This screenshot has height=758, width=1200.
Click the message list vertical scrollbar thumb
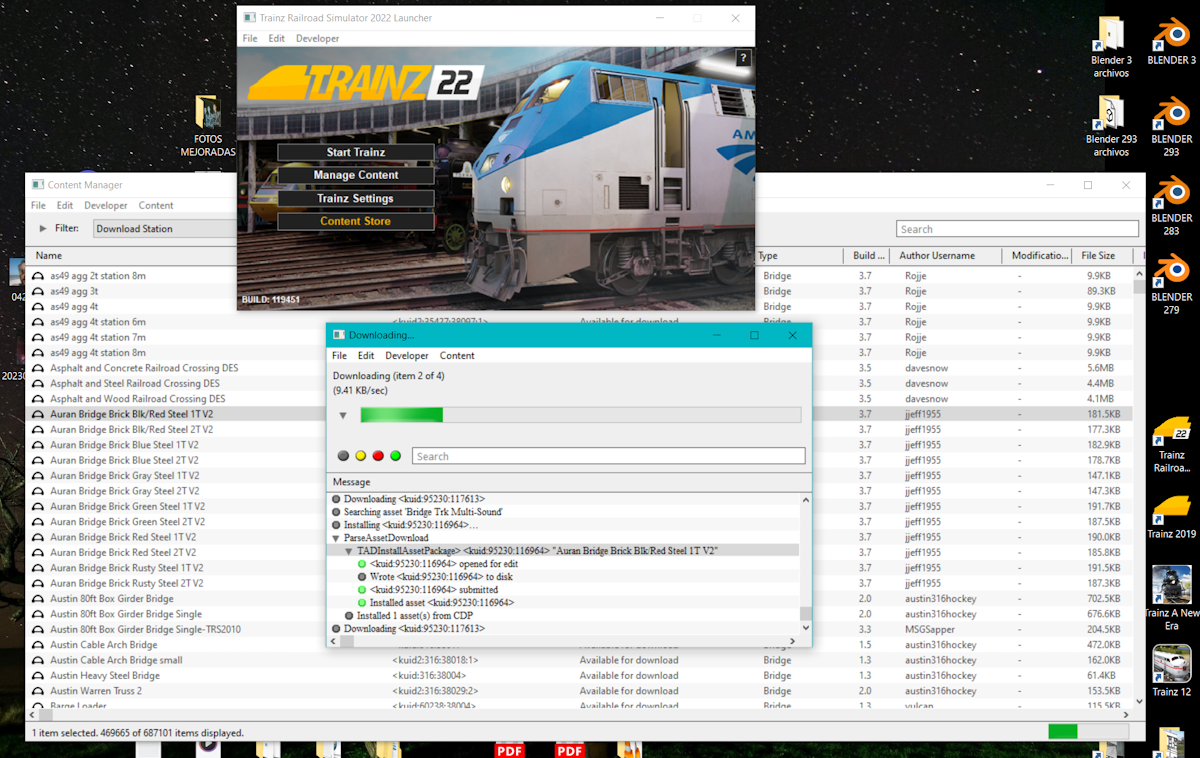(x=805, y=614)
